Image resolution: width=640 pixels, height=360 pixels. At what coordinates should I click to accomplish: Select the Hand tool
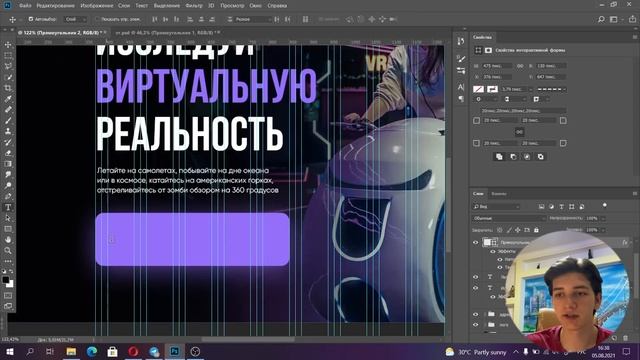pos(8,240)
